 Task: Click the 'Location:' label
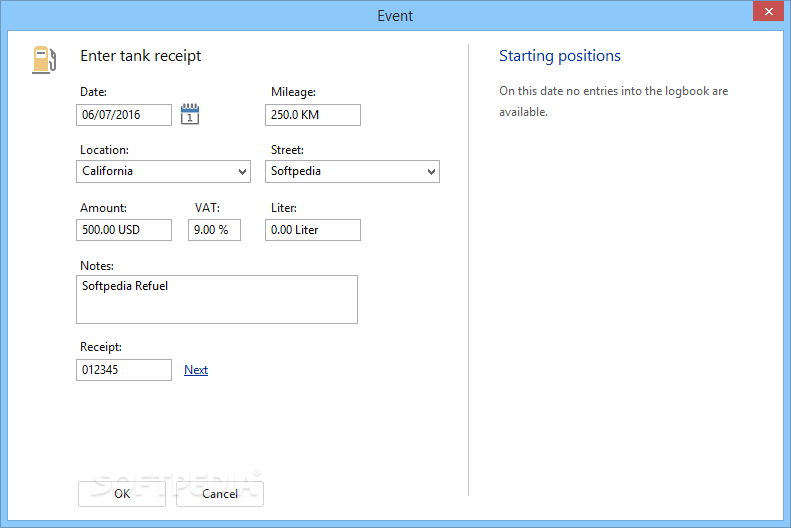104,150
